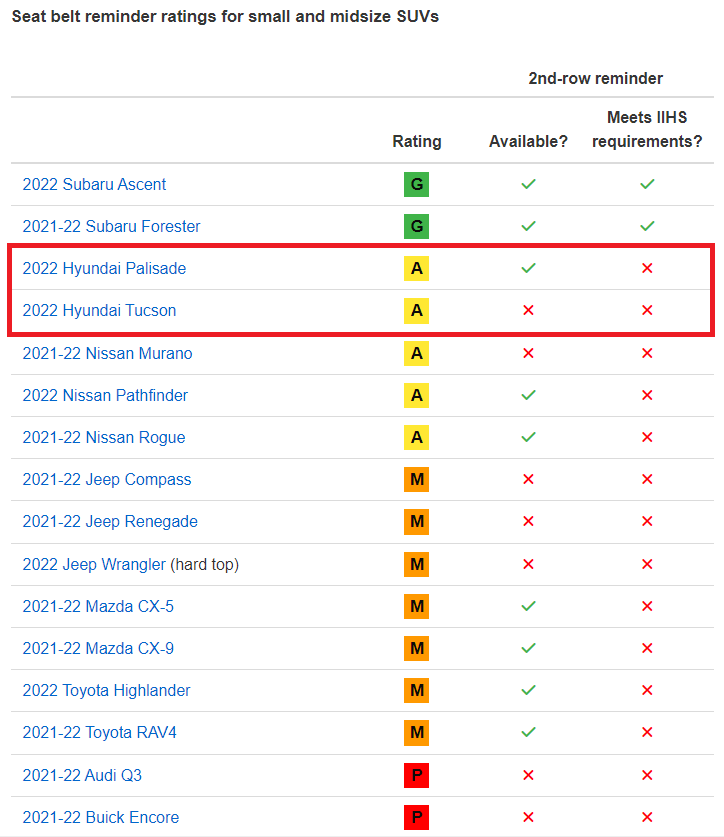The width and height of the screenshot is (724, 837).
Task: Click the Available red X for Audi Q3
Action: (528, 775)
